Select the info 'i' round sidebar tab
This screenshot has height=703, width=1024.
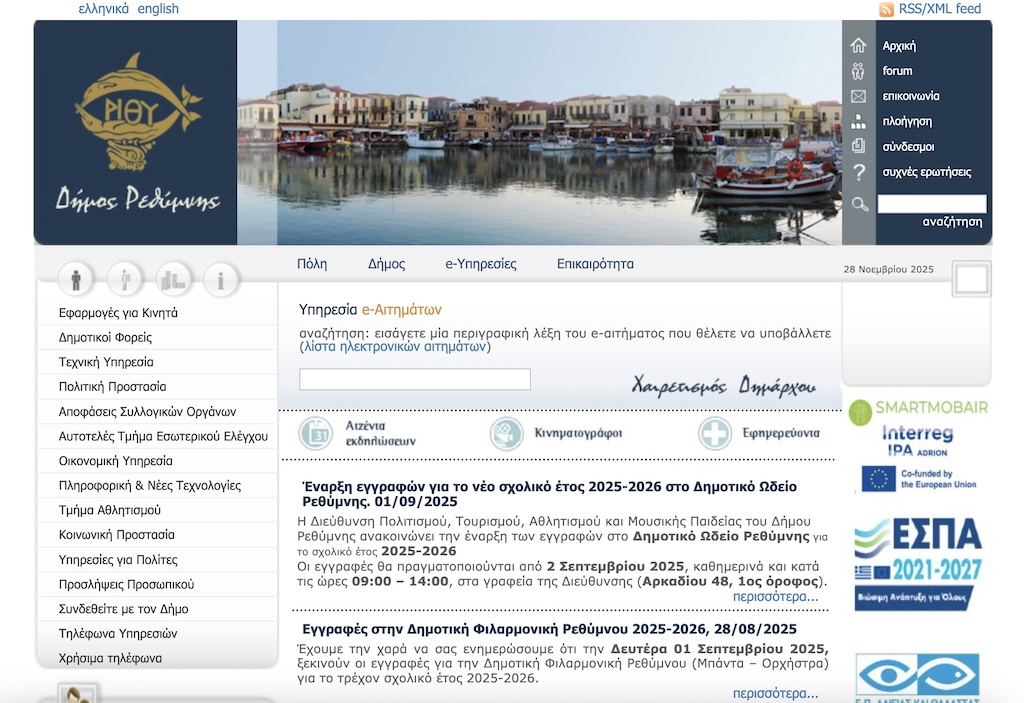(x=220, y=279)
